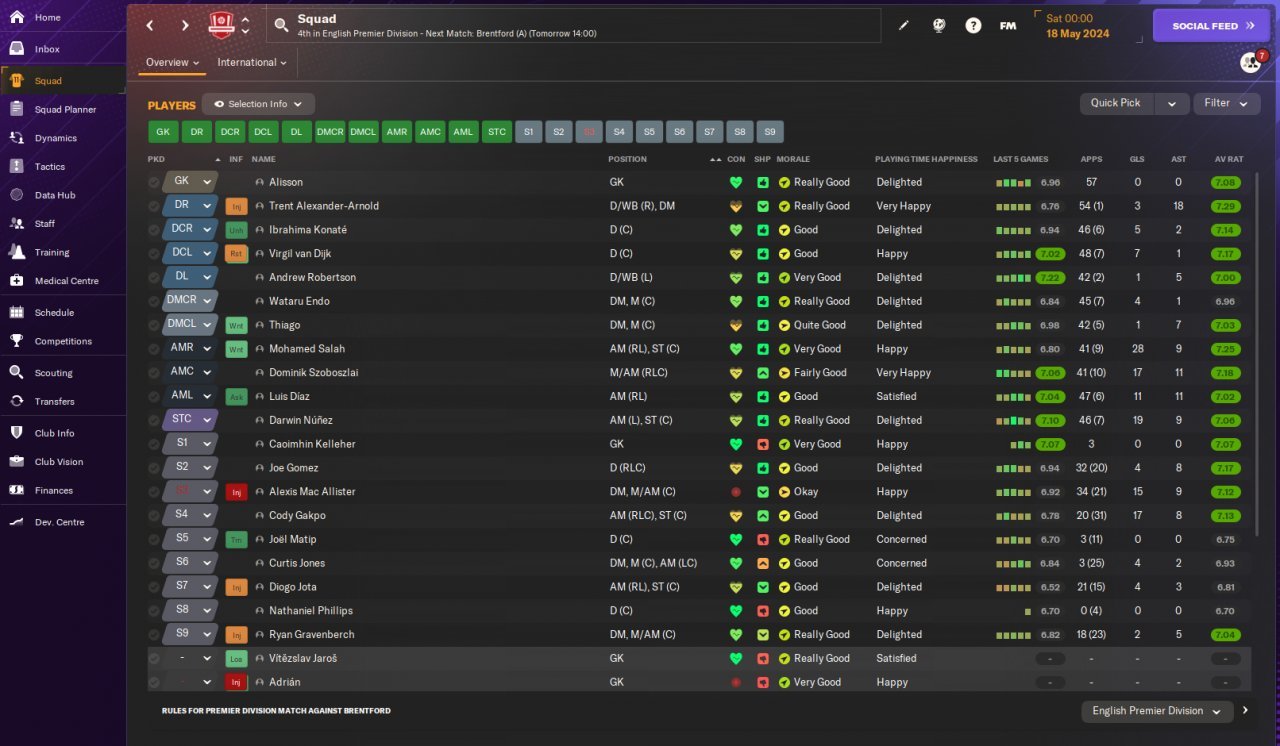Open Alexis Mac Allister's player profile
The width and height of the screenshot is (1280, 746).
312,492
